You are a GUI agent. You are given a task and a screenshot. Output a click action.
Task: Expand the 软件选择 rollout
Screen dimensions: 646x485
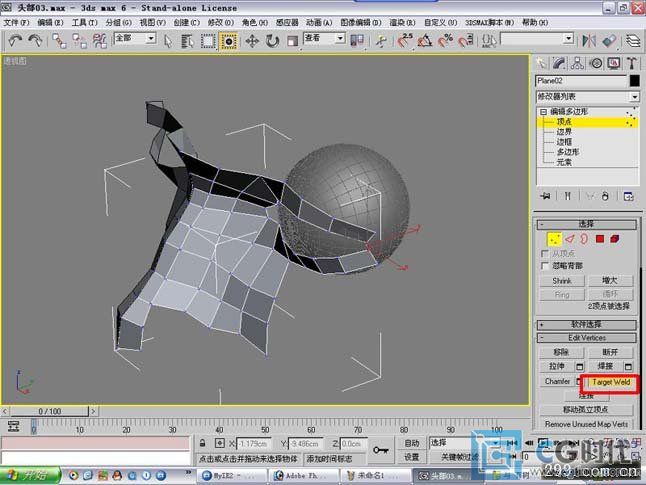[x=587, y=325]
